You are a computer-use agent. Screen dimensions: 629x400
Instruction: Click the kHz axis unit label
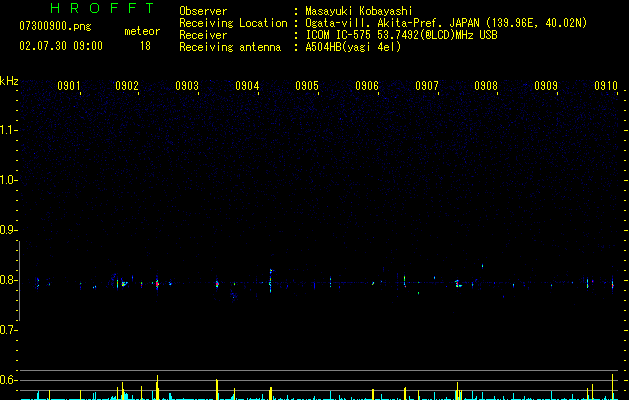click(x=9, y=81)
